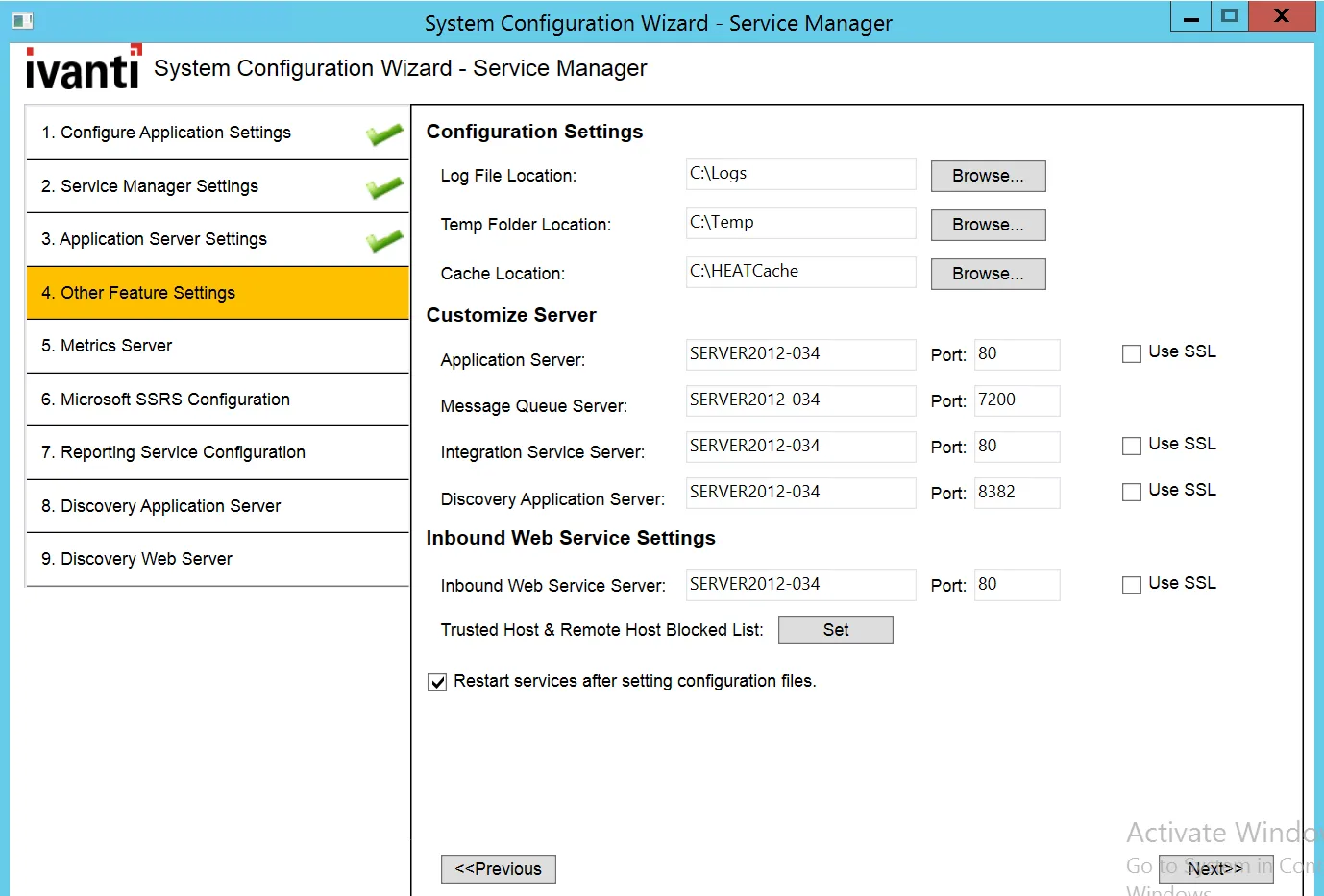The image size is (1324, 896).
Task: Click the green checkmark beside Configure Application Settings
Action: 385,134
